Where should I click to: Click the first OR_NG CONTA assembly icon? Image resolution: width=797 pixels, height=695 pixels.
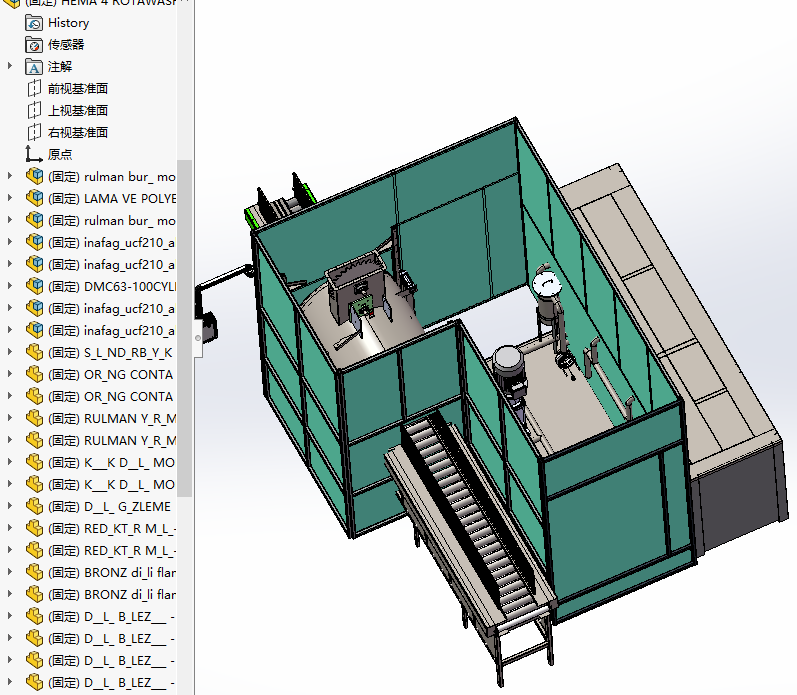[35, 374]
